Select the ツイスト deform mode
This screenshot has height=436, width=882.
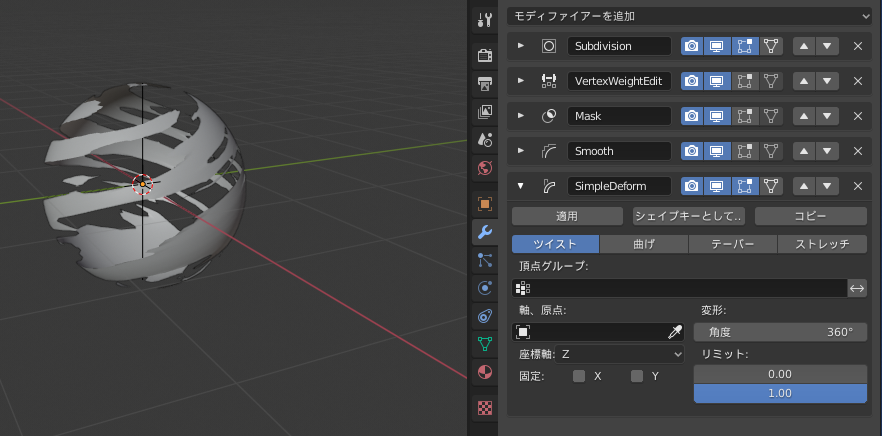[555, 244]
